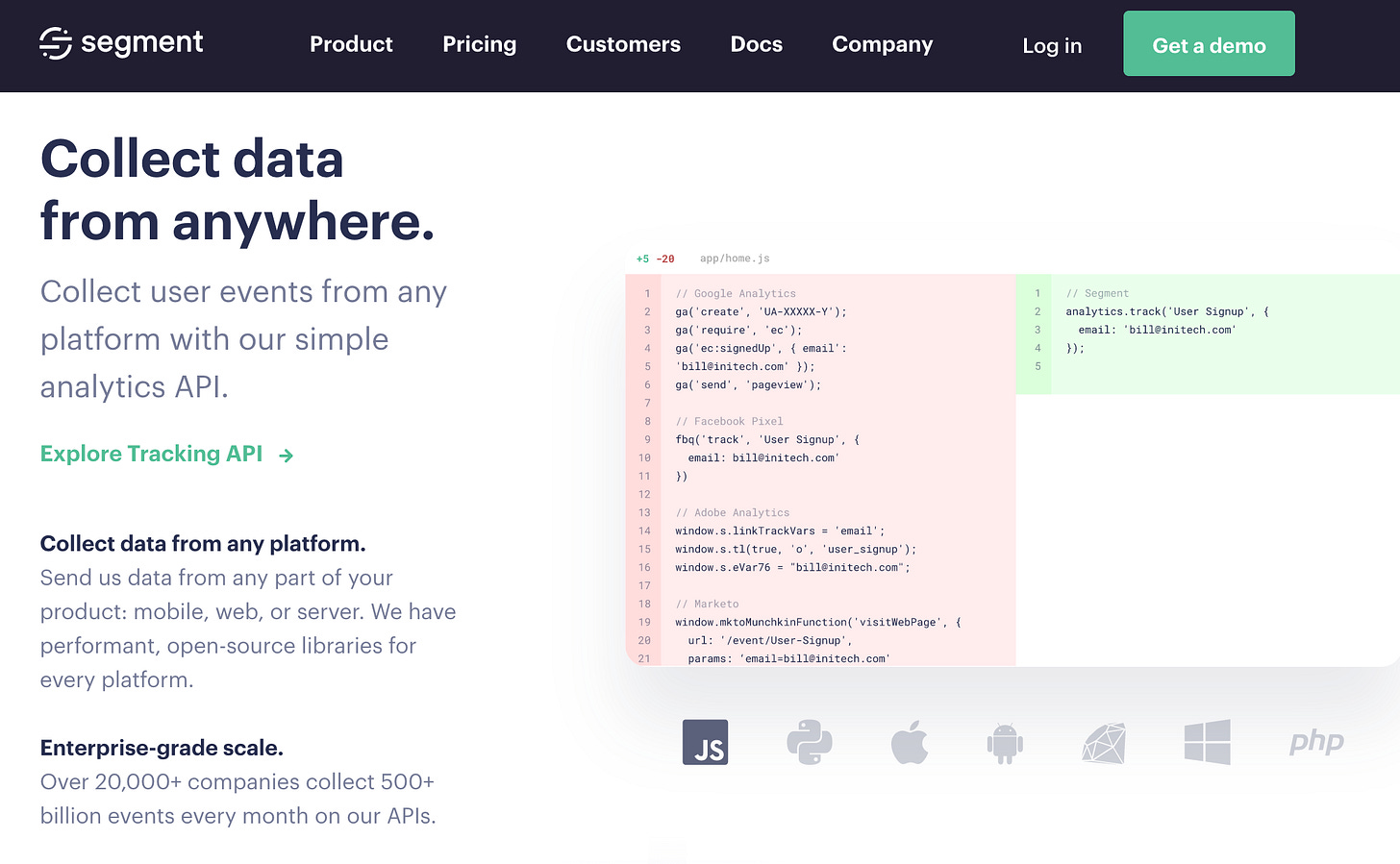Select the Android platform icon
1400x864 pixels.
1005,743
